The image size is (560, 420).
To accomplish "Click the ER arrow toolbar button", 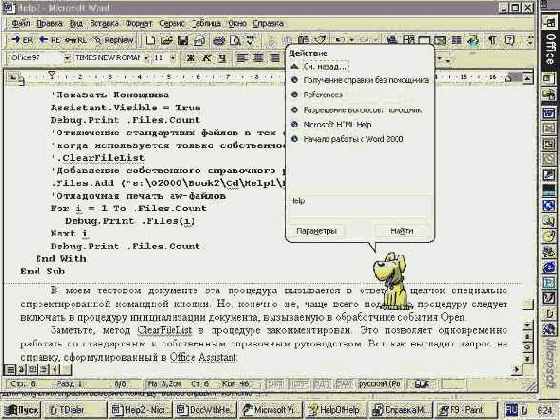I will [x=22, y=40].
